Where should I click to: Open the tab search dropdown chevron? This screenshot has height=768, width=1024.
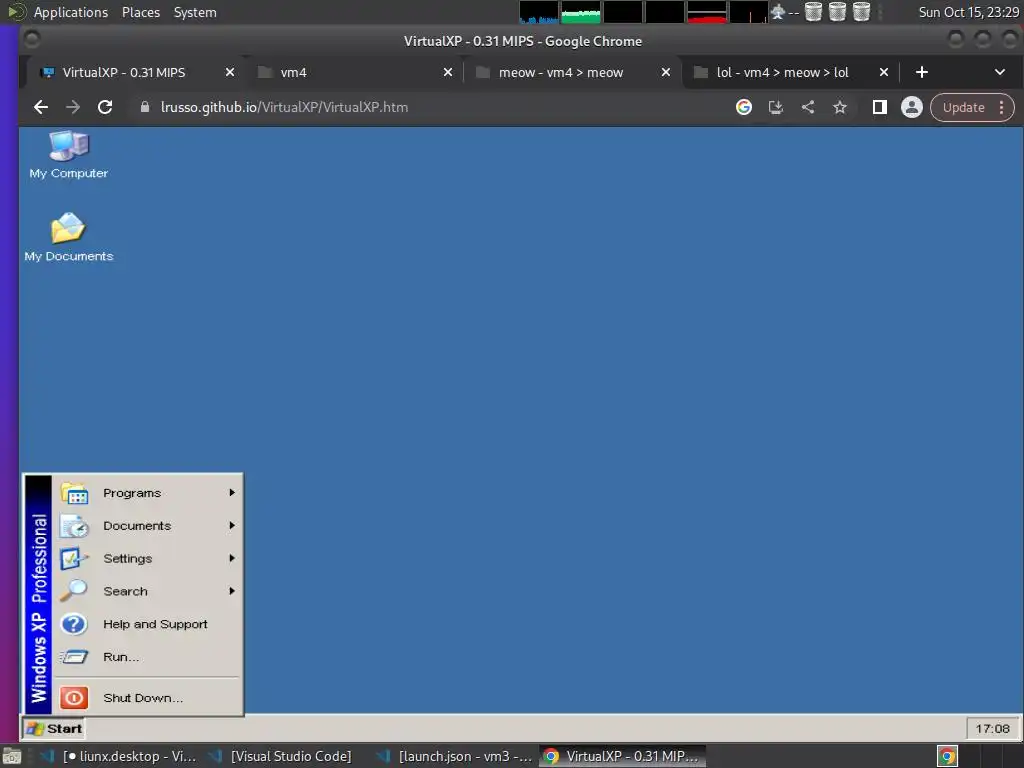pos(1000,72)
